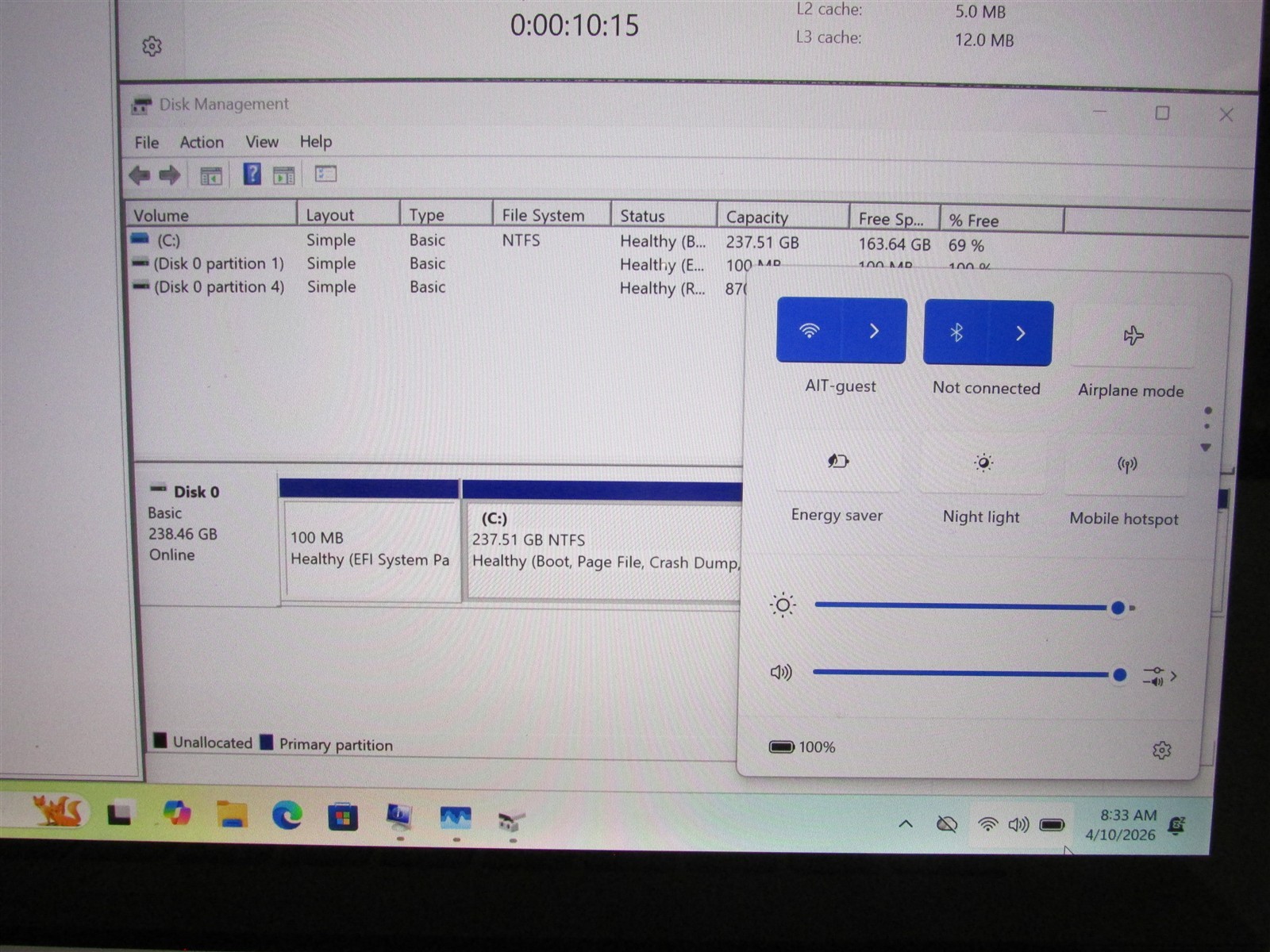
Task: Open the File menu
Action: tap(147, 142)
